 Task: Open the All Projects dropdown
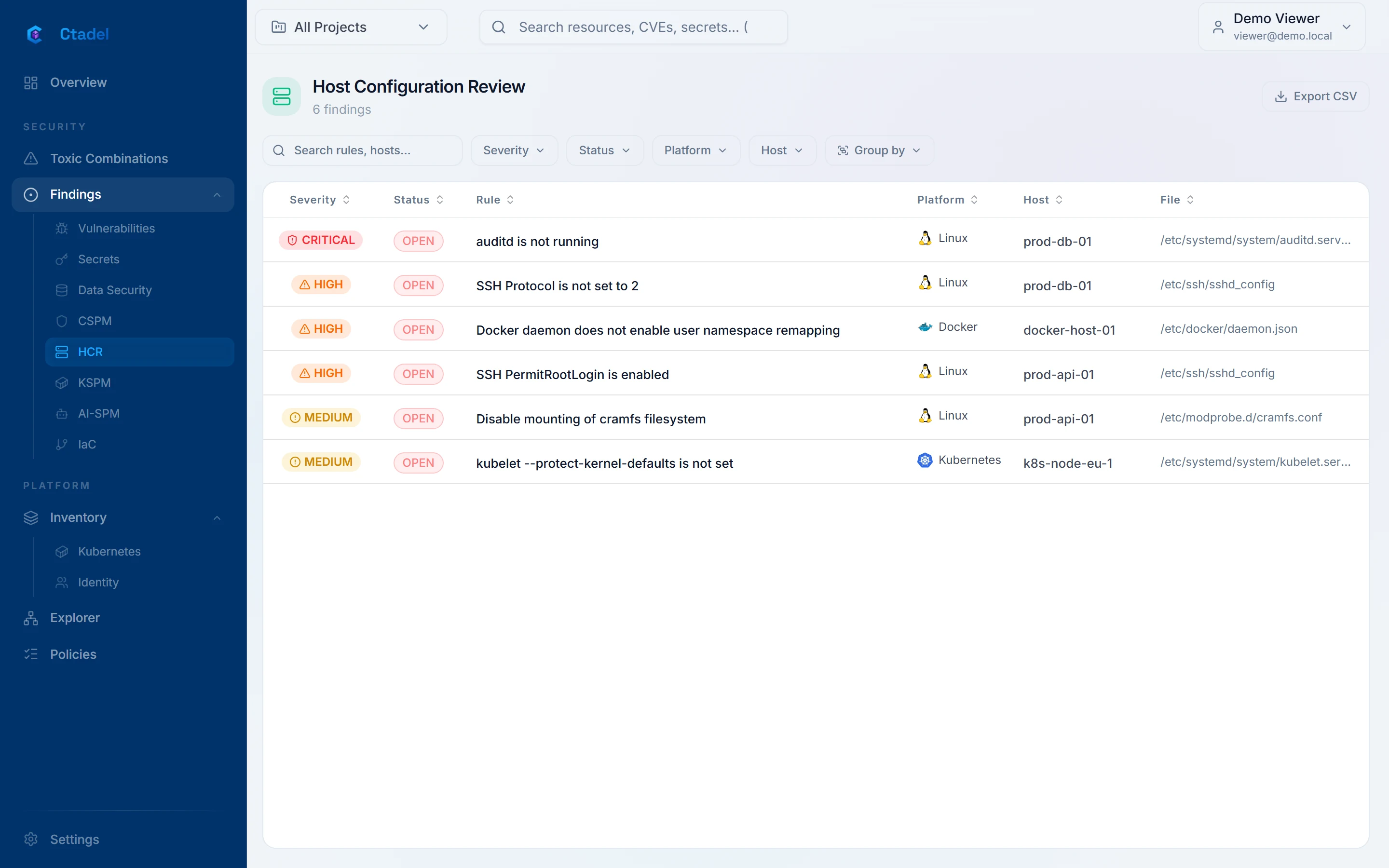click(x=351, y=27)
